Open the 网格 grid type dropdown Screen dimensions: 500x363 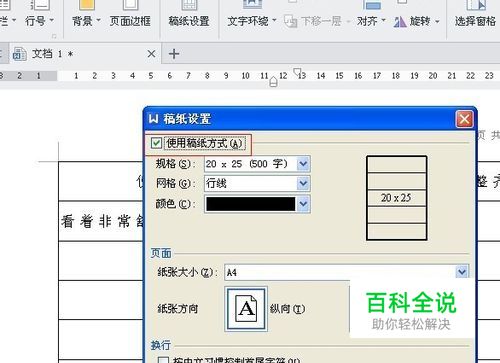coord(303,183)
